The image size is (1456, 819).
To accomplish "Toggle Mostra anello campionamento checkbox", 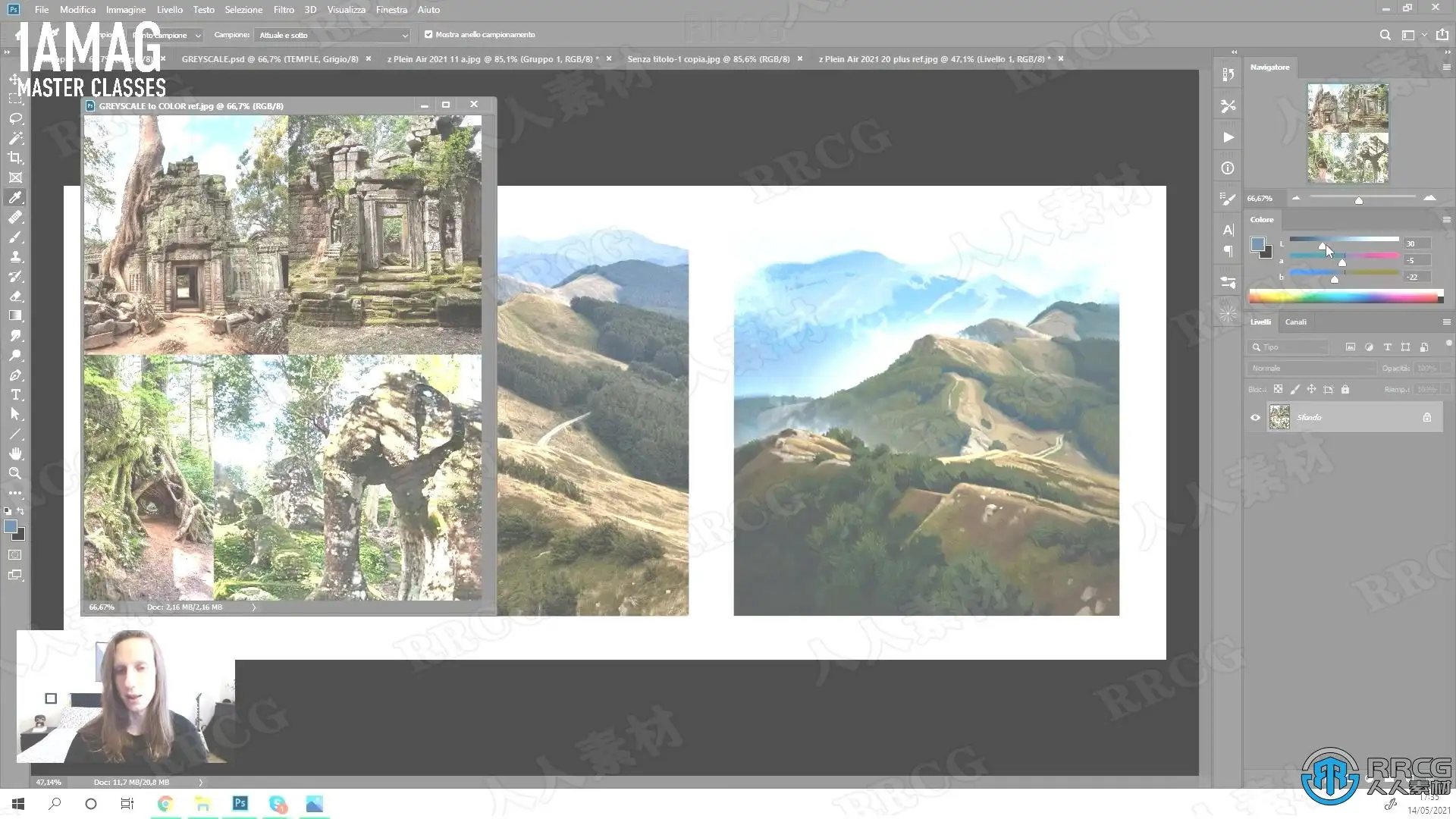I will 428,34.
